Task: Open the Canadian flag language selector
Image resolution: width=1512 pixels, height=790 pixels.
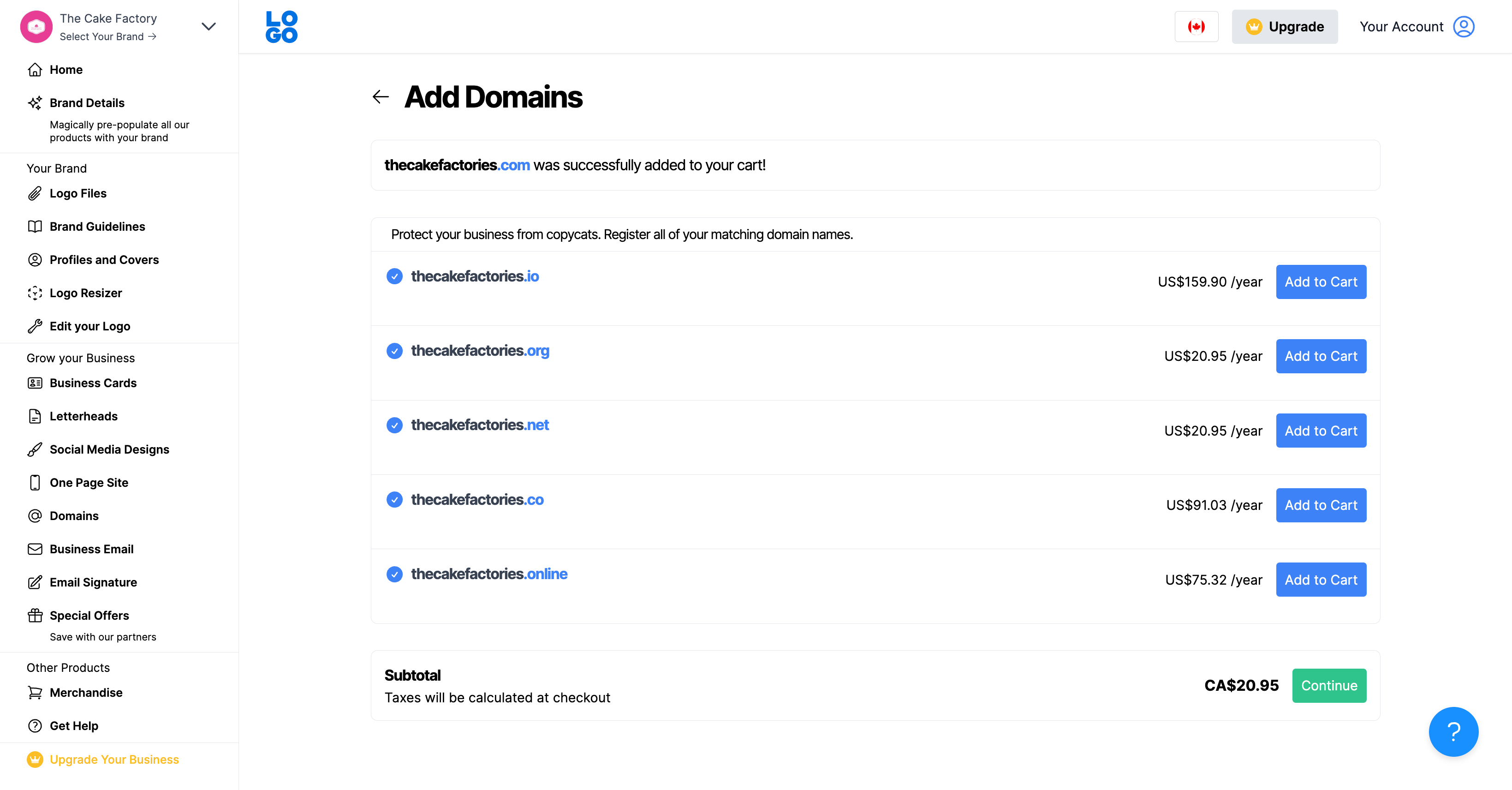Action: (x=1196, y=26)
